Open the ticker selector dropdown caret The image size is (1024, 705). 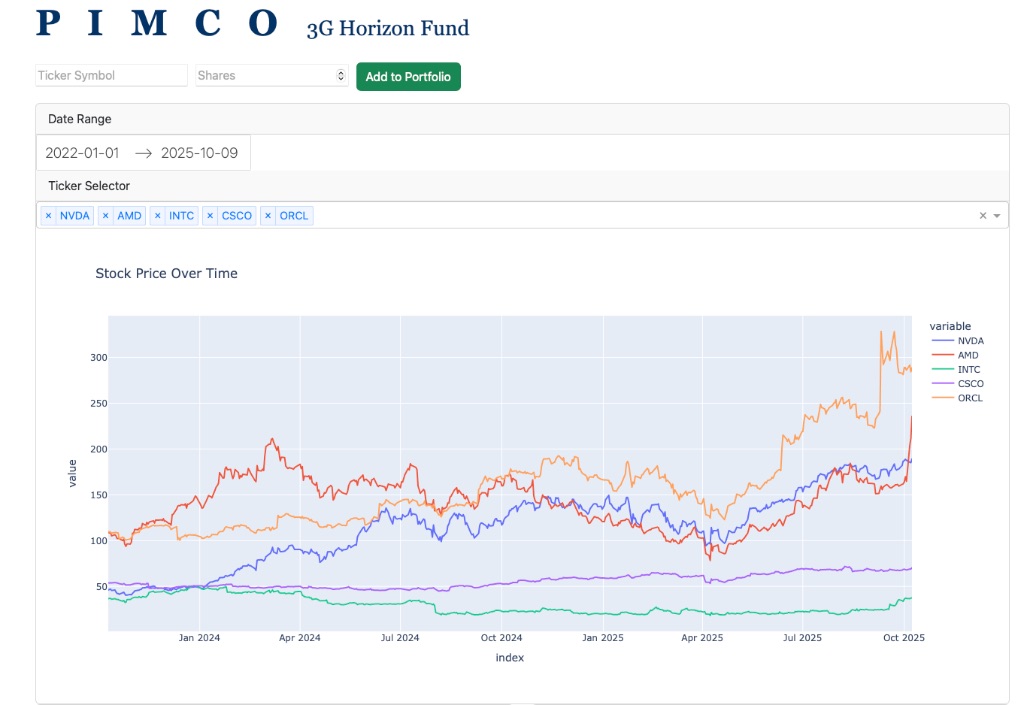(x=994, y=215)
